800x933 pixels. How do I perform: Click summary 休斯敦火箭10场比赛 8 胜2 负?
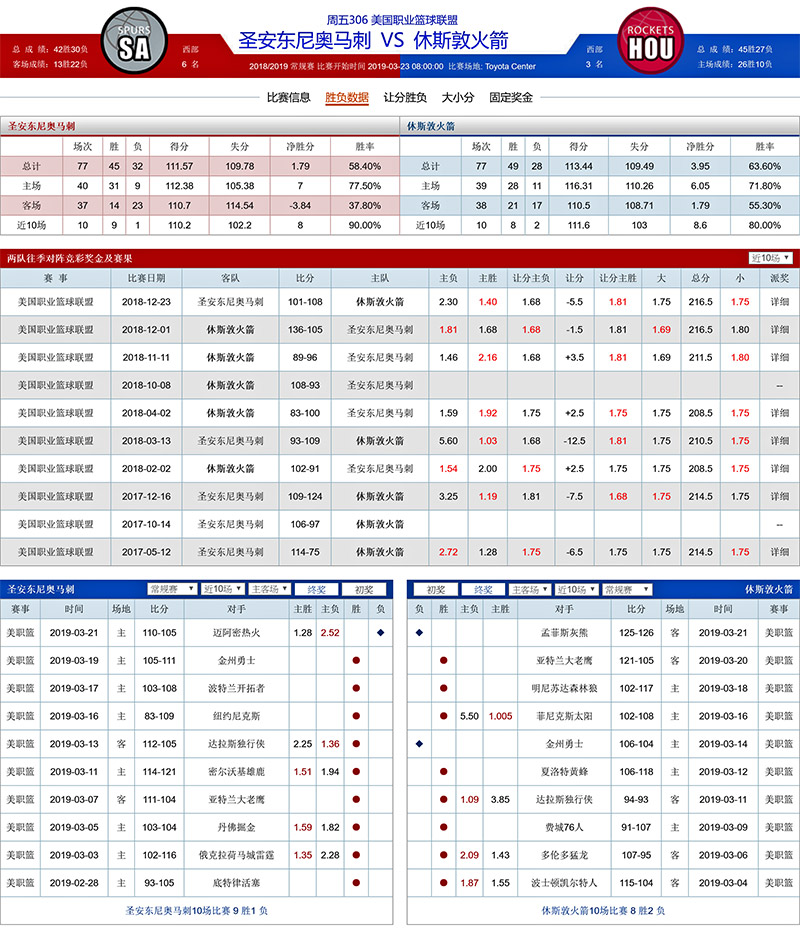[x=604, y=910]
